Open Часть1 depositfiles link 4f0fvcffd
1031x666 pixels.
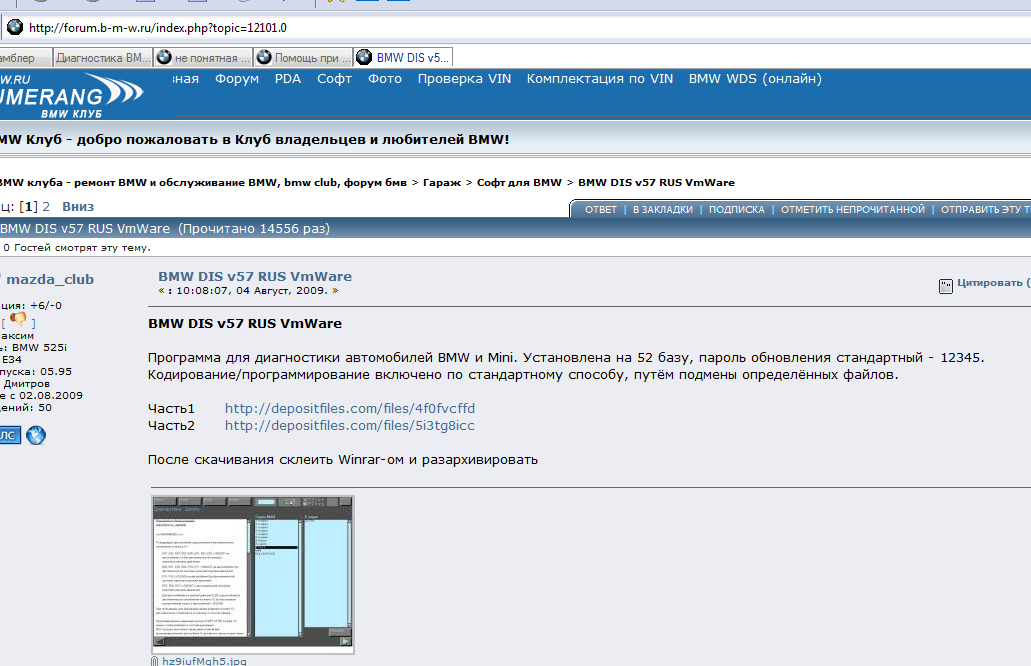[x=350, y=408]
